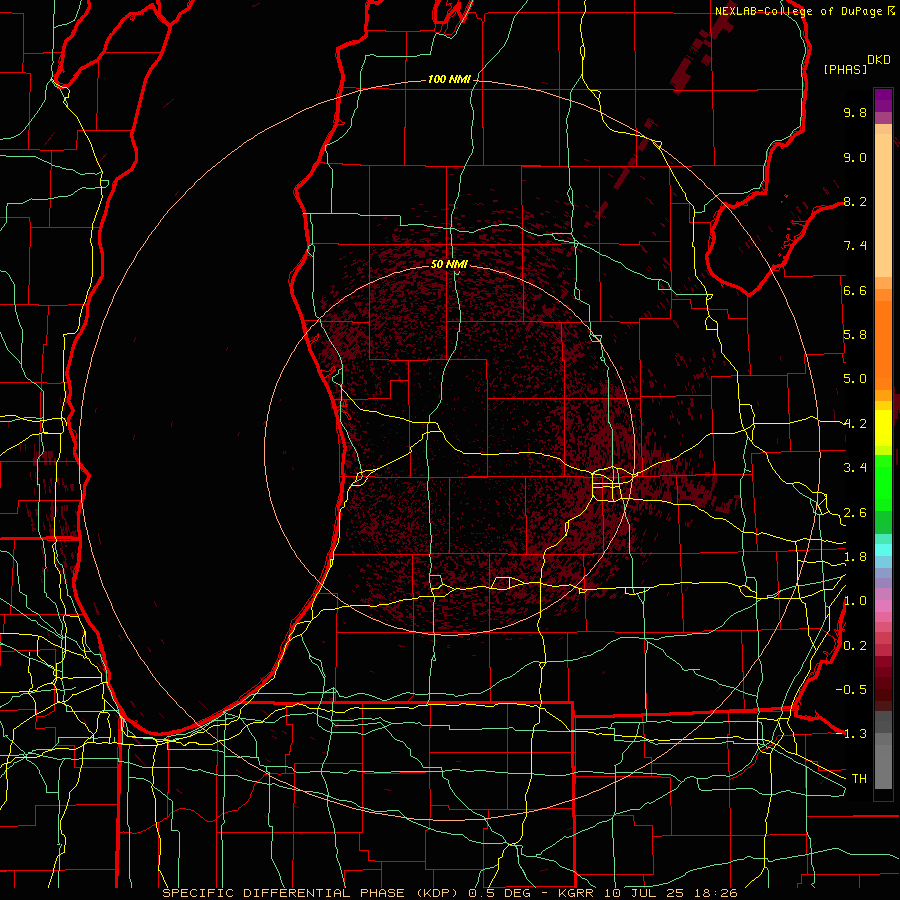Click the -0.5 scale value
Viewport: 900px width, 900px height.
(851, 690)
